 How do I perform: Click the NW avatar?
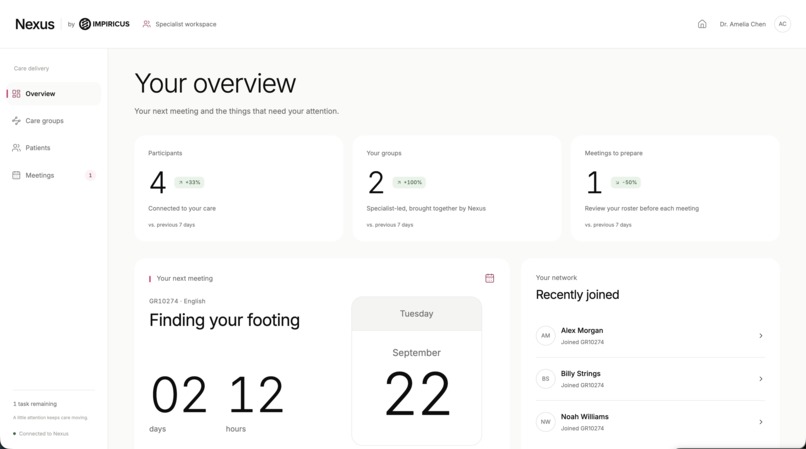tap(545, 422)
